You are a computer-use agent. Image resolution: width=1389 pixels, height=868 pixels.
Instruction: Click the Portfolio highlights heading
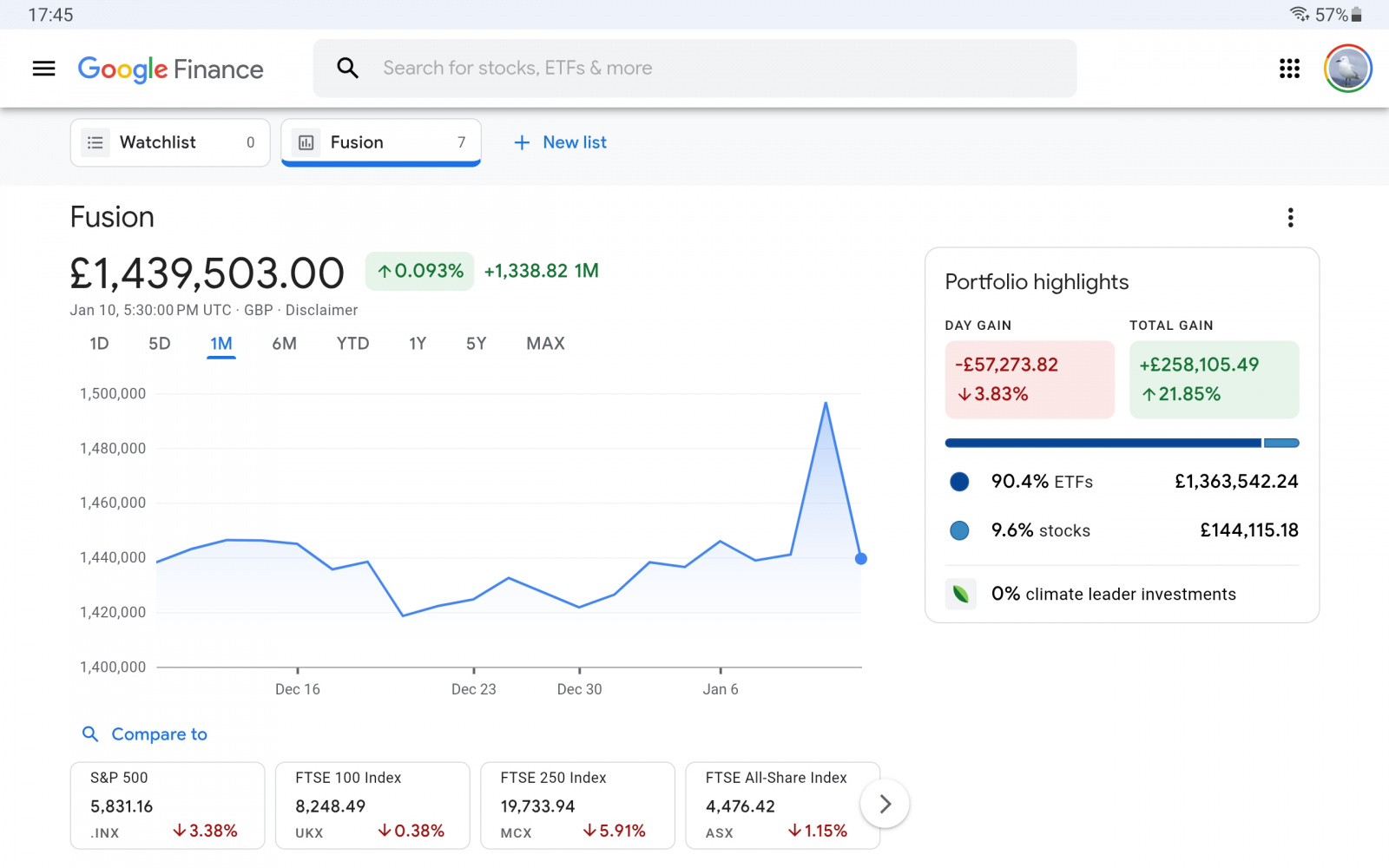1037,282
